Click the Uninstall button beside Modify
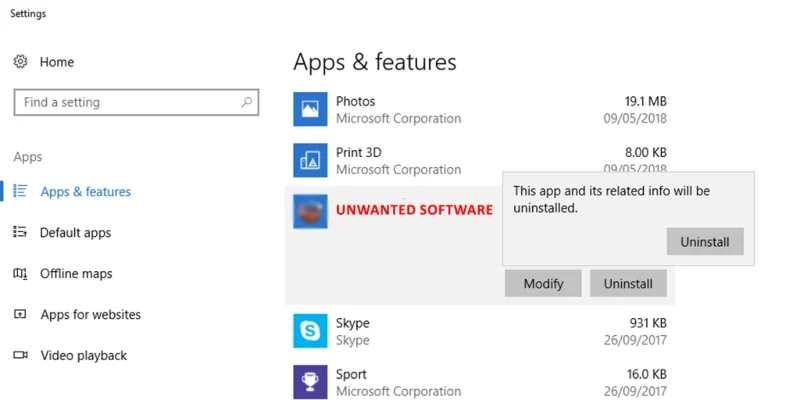 pos(628,283)
